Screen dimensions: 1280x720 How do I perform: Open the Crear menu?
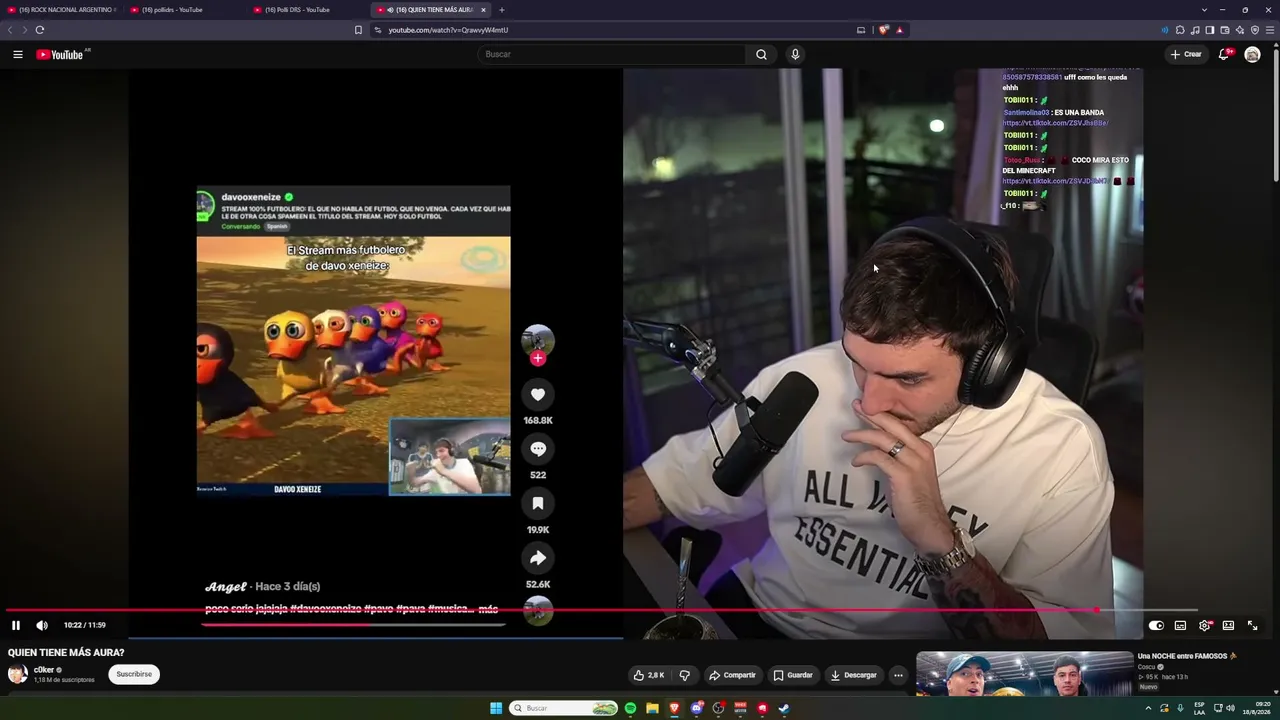1186,54
